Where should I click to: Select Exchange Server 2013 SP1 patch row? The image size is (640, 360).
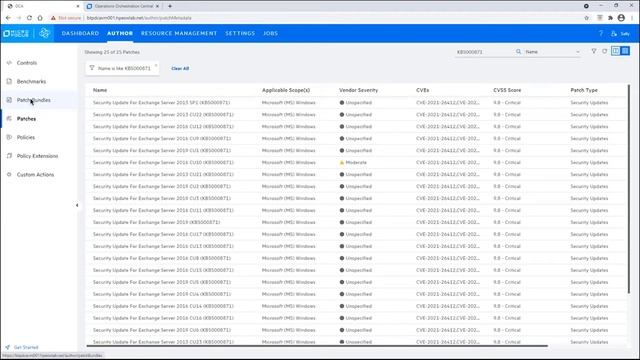[x=355, y=102]
